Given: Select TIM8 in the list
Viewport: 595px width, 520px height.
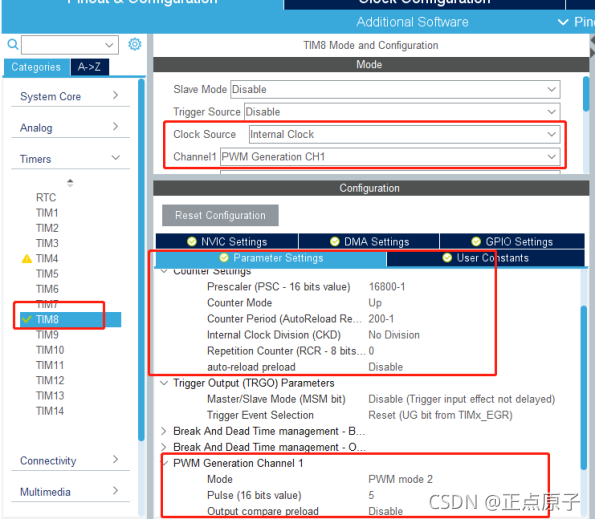Looking at the screenshot, I should [71, 319].
